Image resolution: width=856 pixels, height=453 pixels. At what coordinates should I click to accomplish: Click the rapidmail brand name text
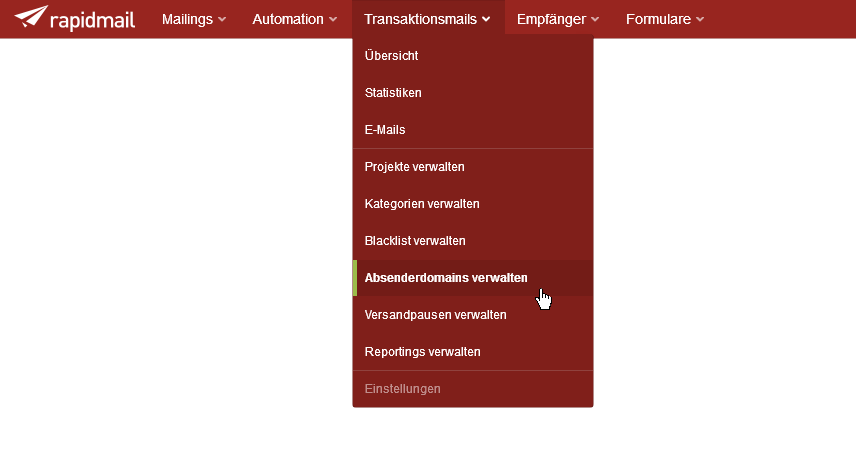click(x=92, y=20)
